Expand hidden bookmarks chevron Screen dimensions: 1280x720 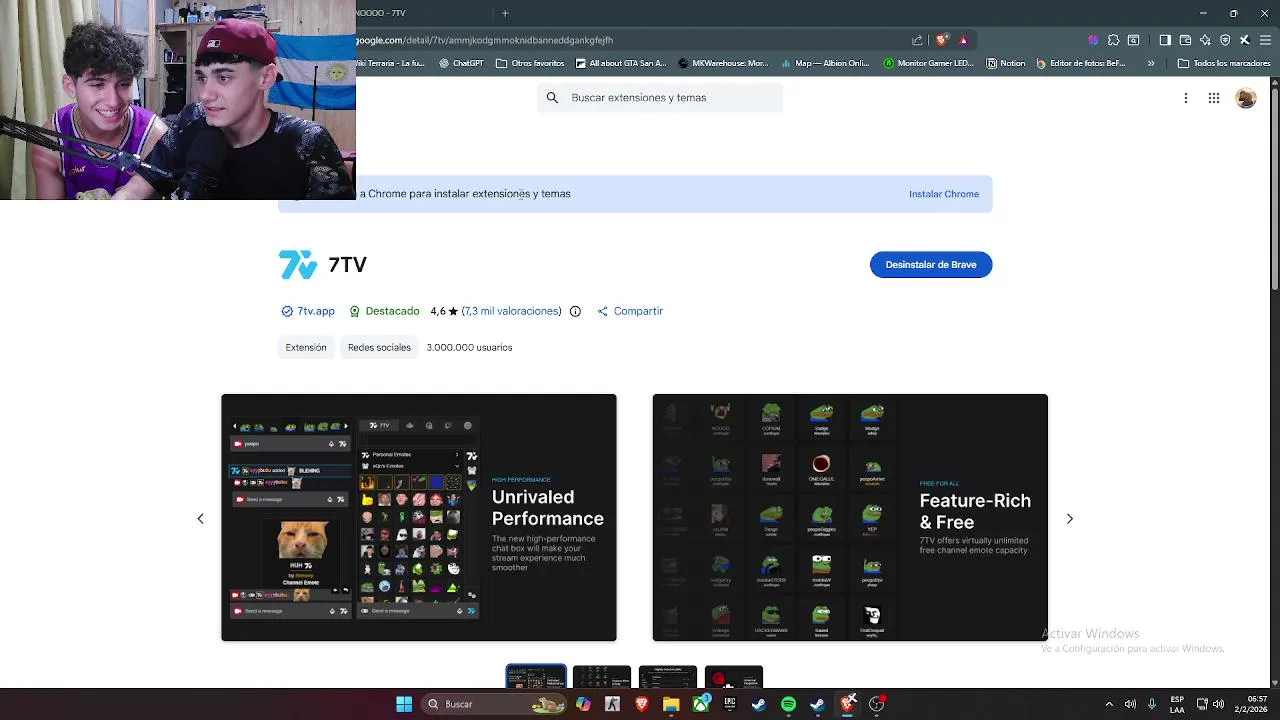tap(1150, 63)
